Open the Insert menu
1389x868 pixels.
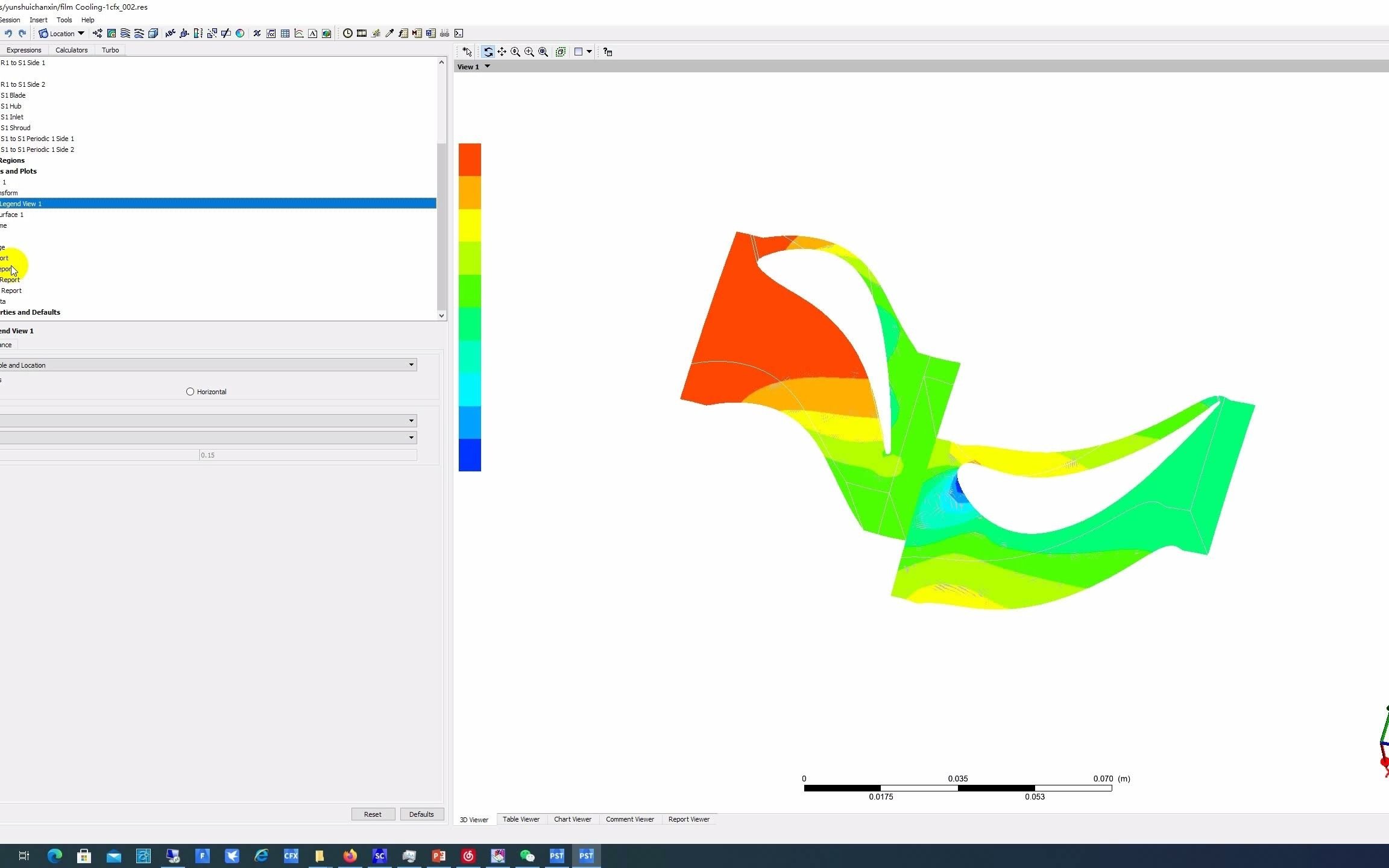point(39,20)
